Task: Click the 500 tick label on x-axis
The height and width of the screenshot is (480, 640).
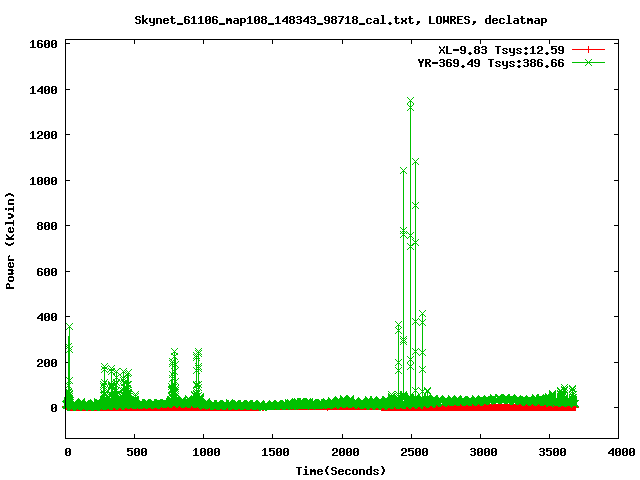Action: coord(135,452)
